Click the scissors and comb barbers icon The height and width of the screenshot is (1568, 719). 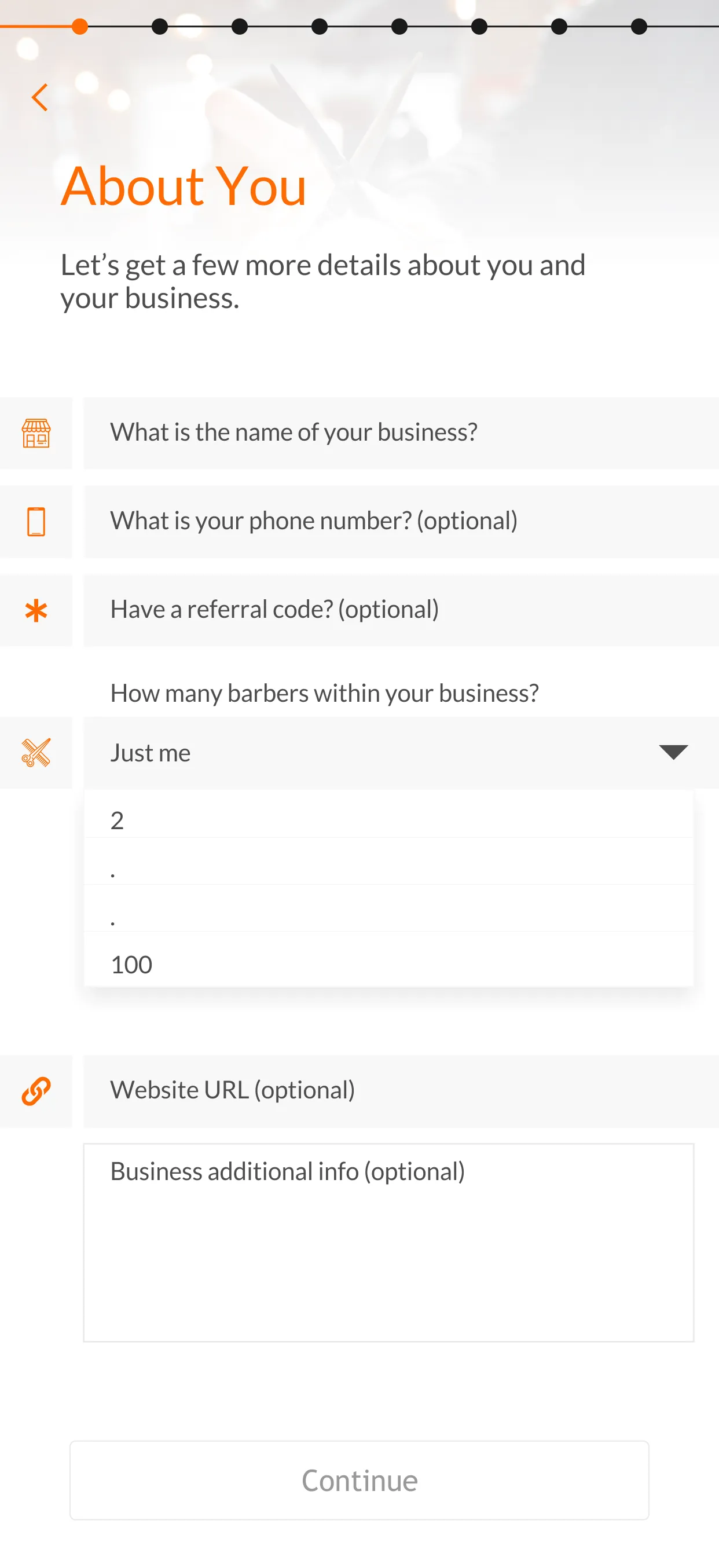point(36,752)
